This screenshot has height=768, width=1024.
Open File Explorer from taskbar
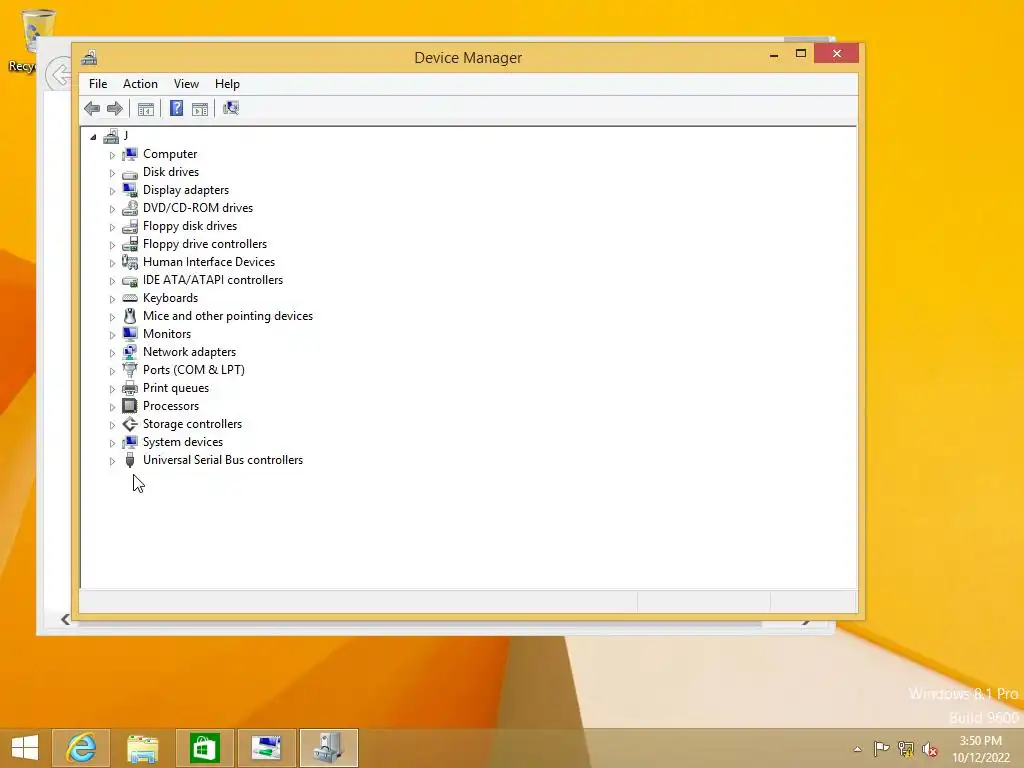pos(142,748)
